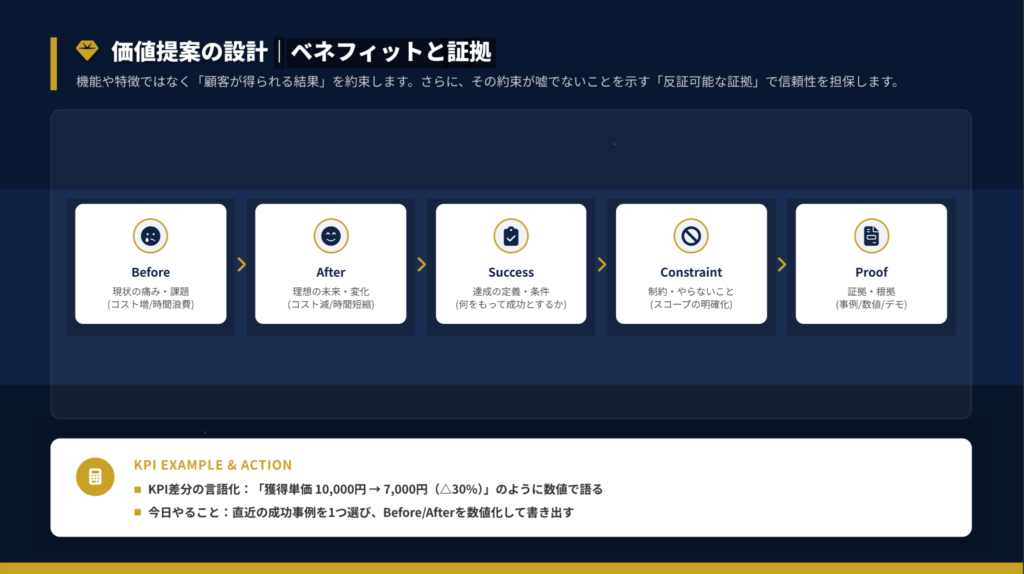Click the slide title 価値提案の設計

[x=189, y=51]
